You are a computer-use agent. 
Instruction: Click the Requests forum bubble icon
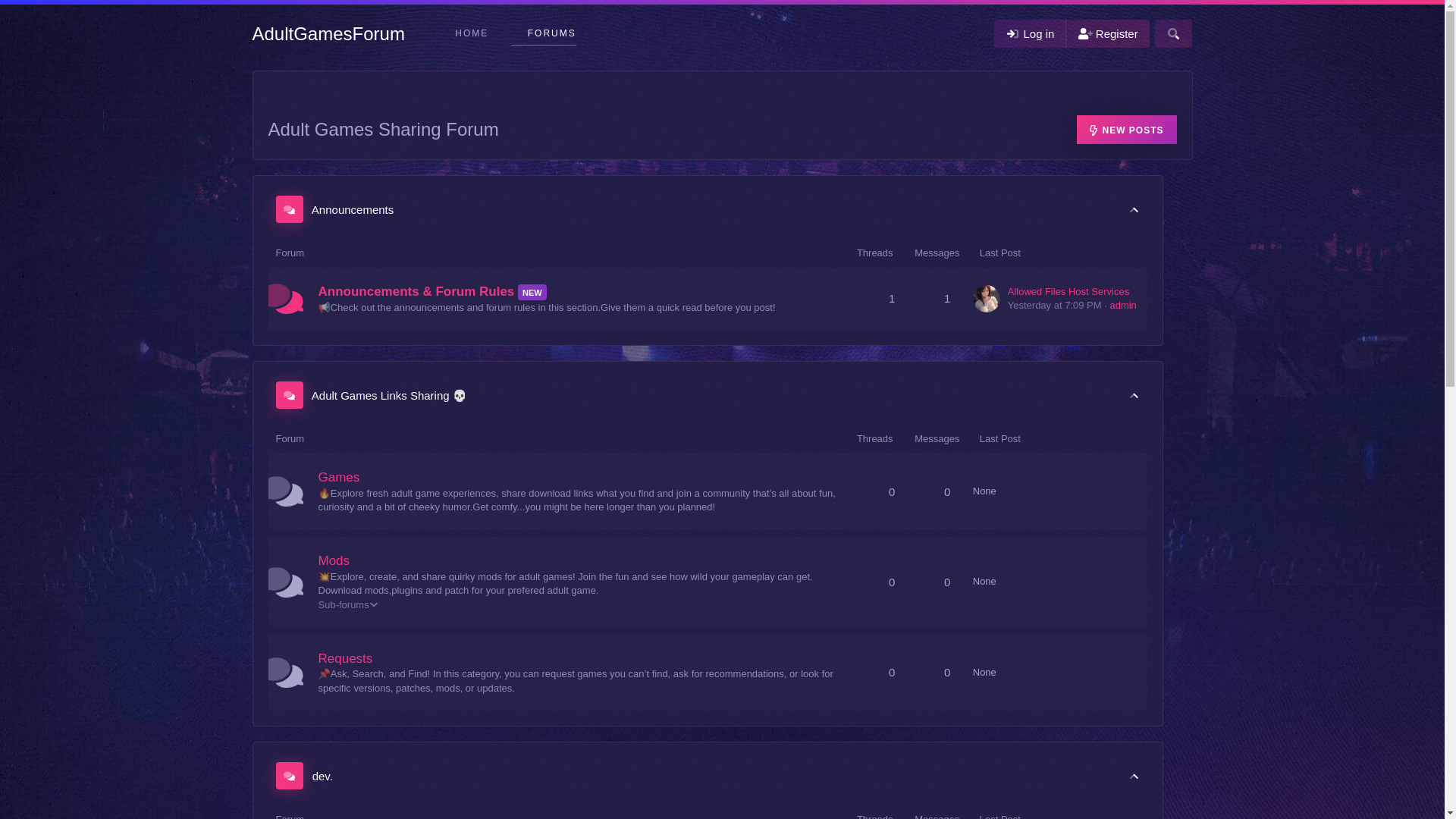click(x=286, y=673)
